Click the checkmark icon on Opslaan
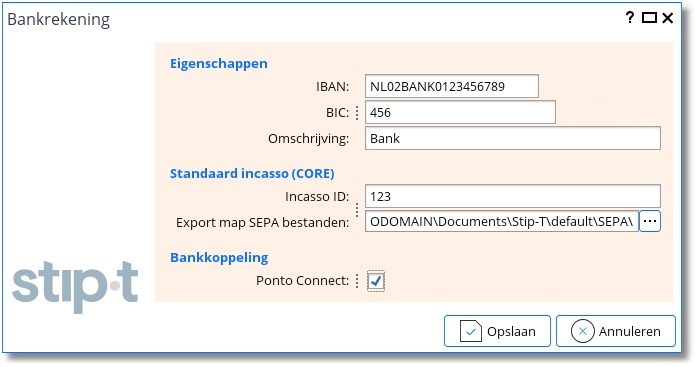The width and height of the screenshot is (696, 367). point(471,331)
